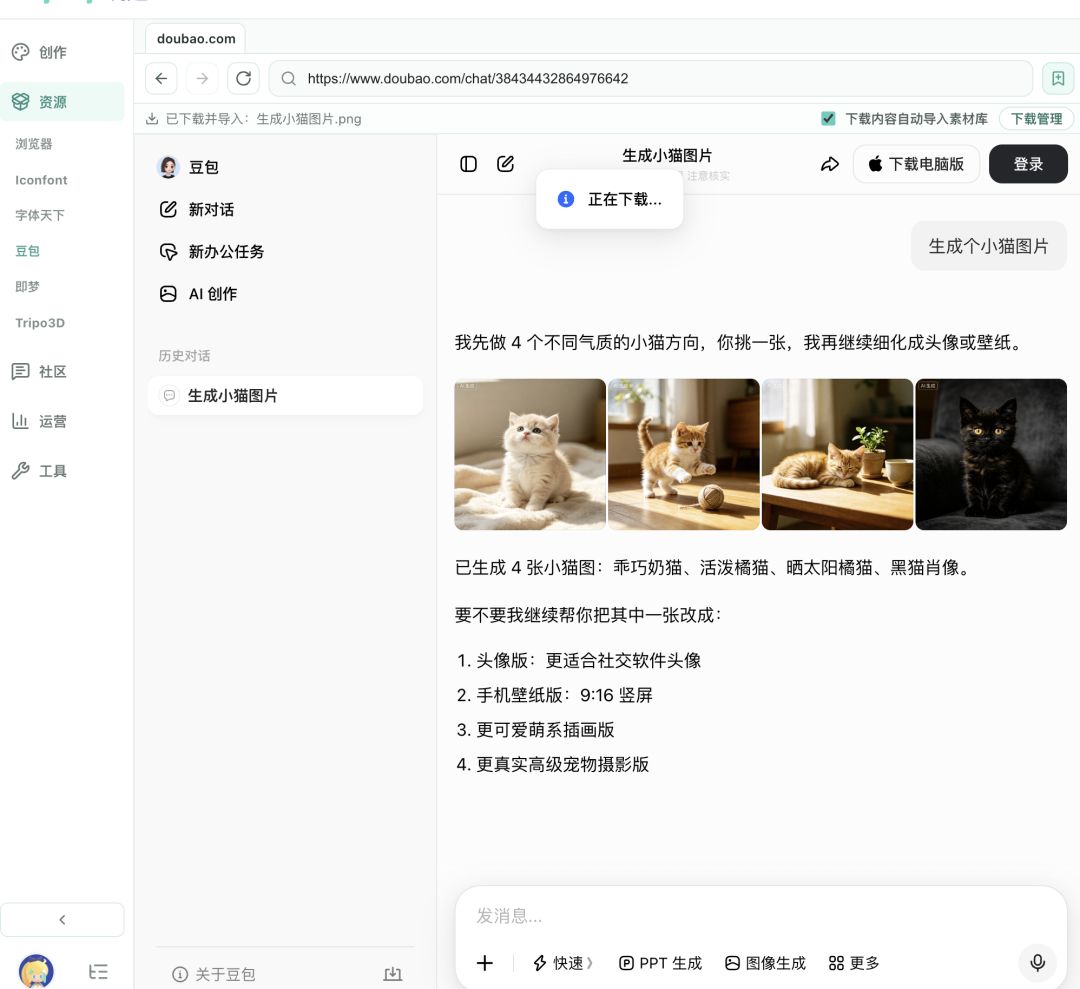
Task: Click the 登录 button
Action: (1028, 164)
